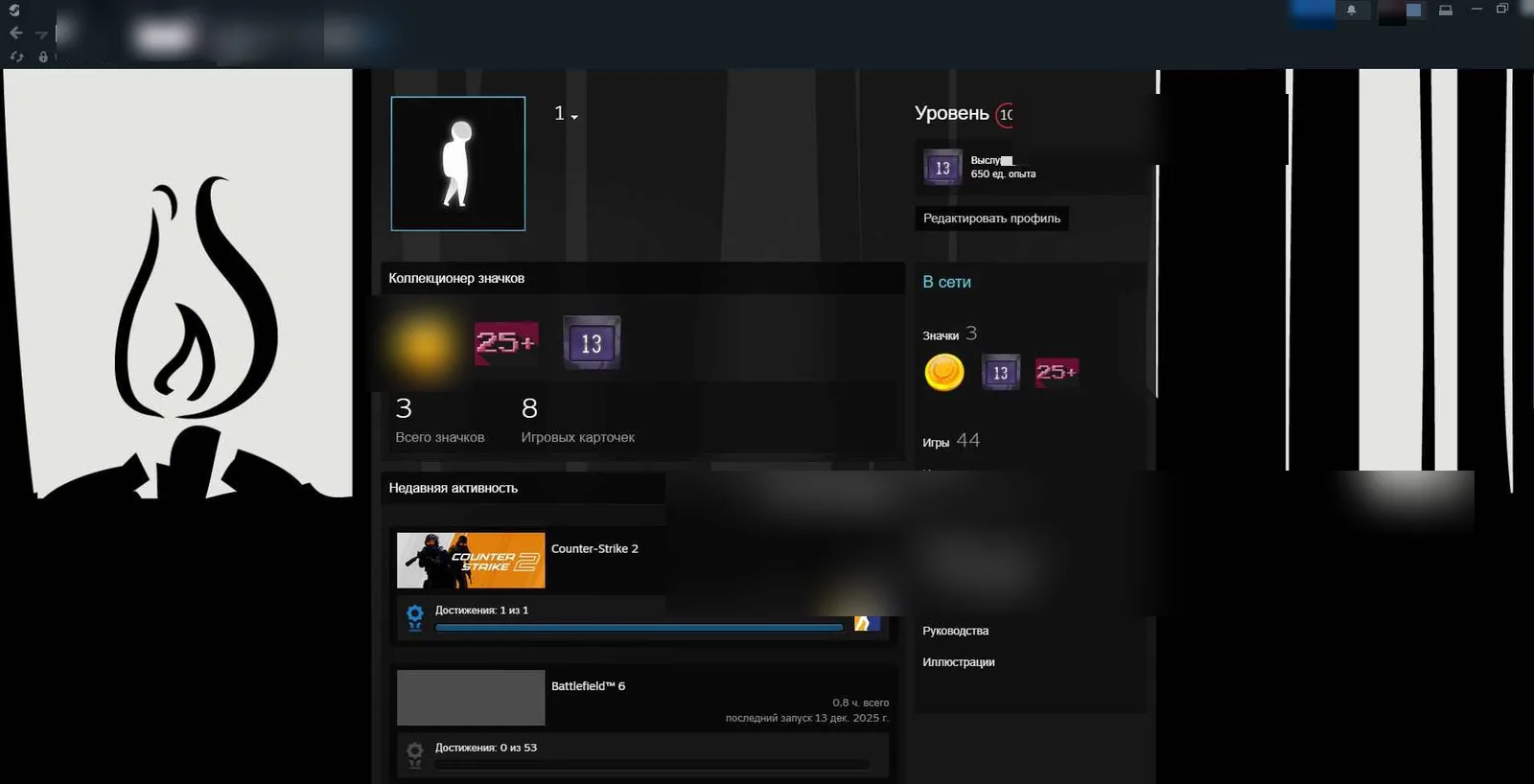Open the Counter-Strike 2 title link
The image size is (1534, 784).
pos(594,548)
